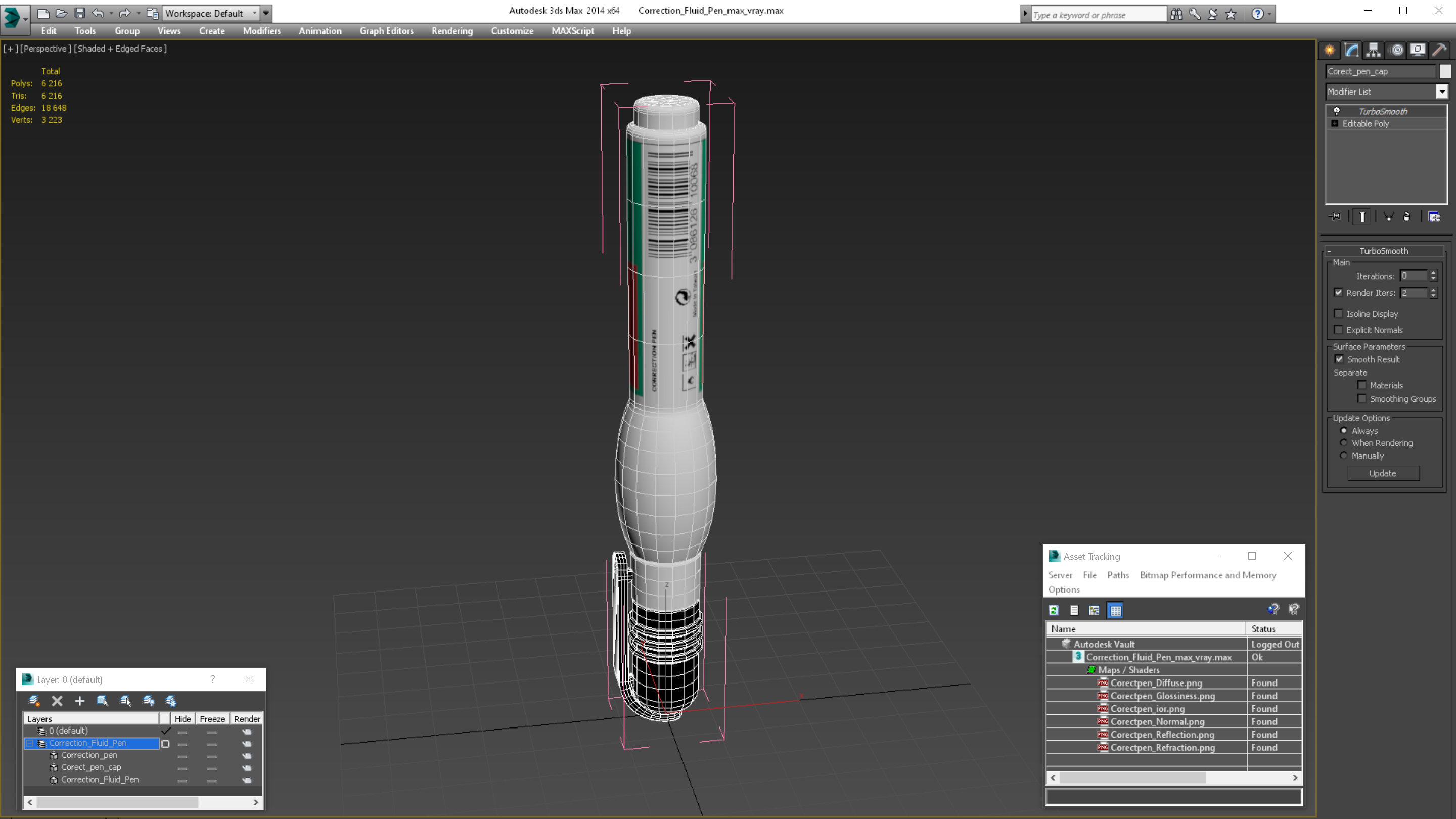The height and width of the screenshot is (819, 1456).
Task: Delete layer X icon in Layer dialog
Action: (57, 701)
